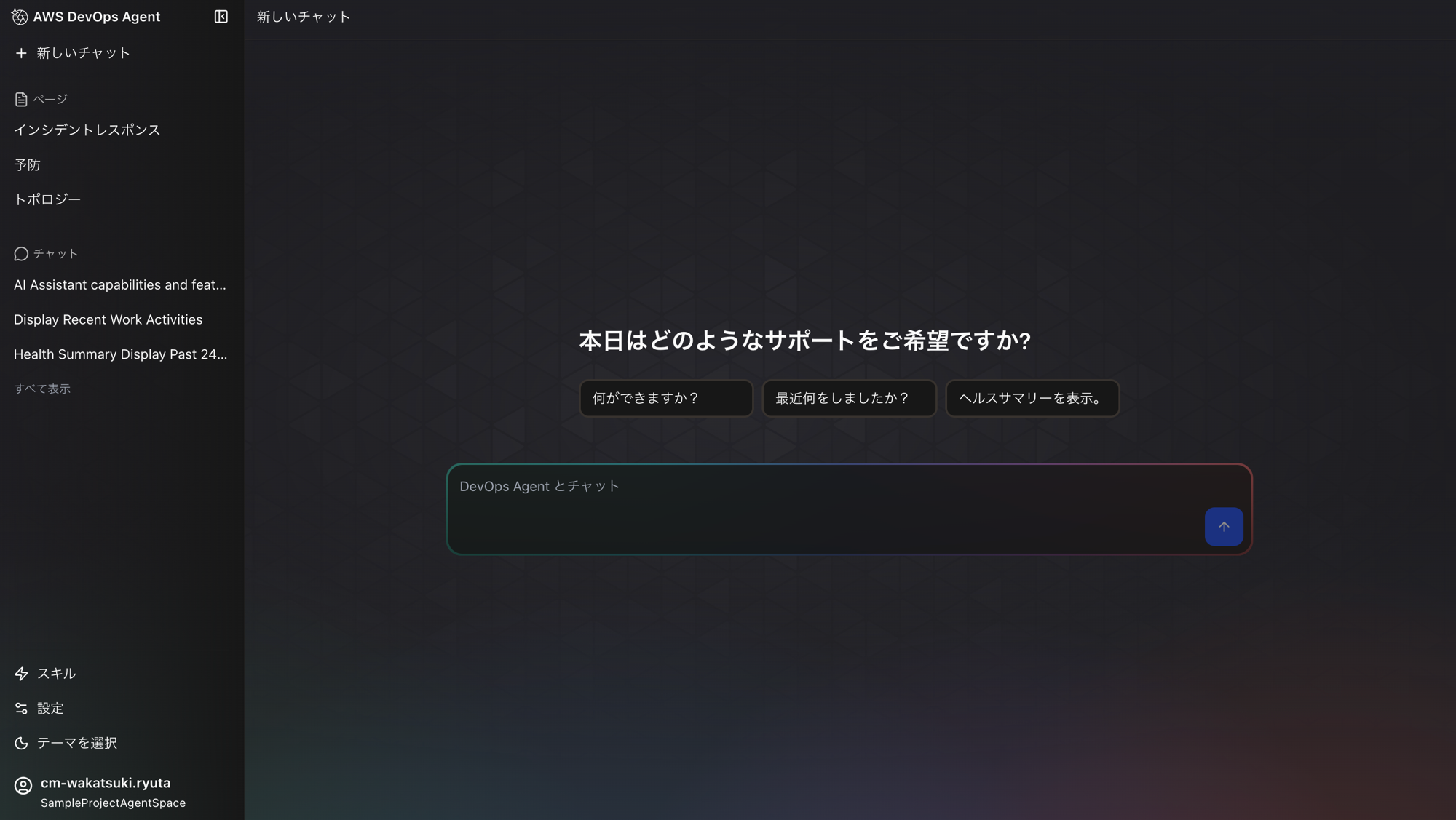Screen dimensions: 1456x820
Task: Click the user avatar icon
Action: 23,786
